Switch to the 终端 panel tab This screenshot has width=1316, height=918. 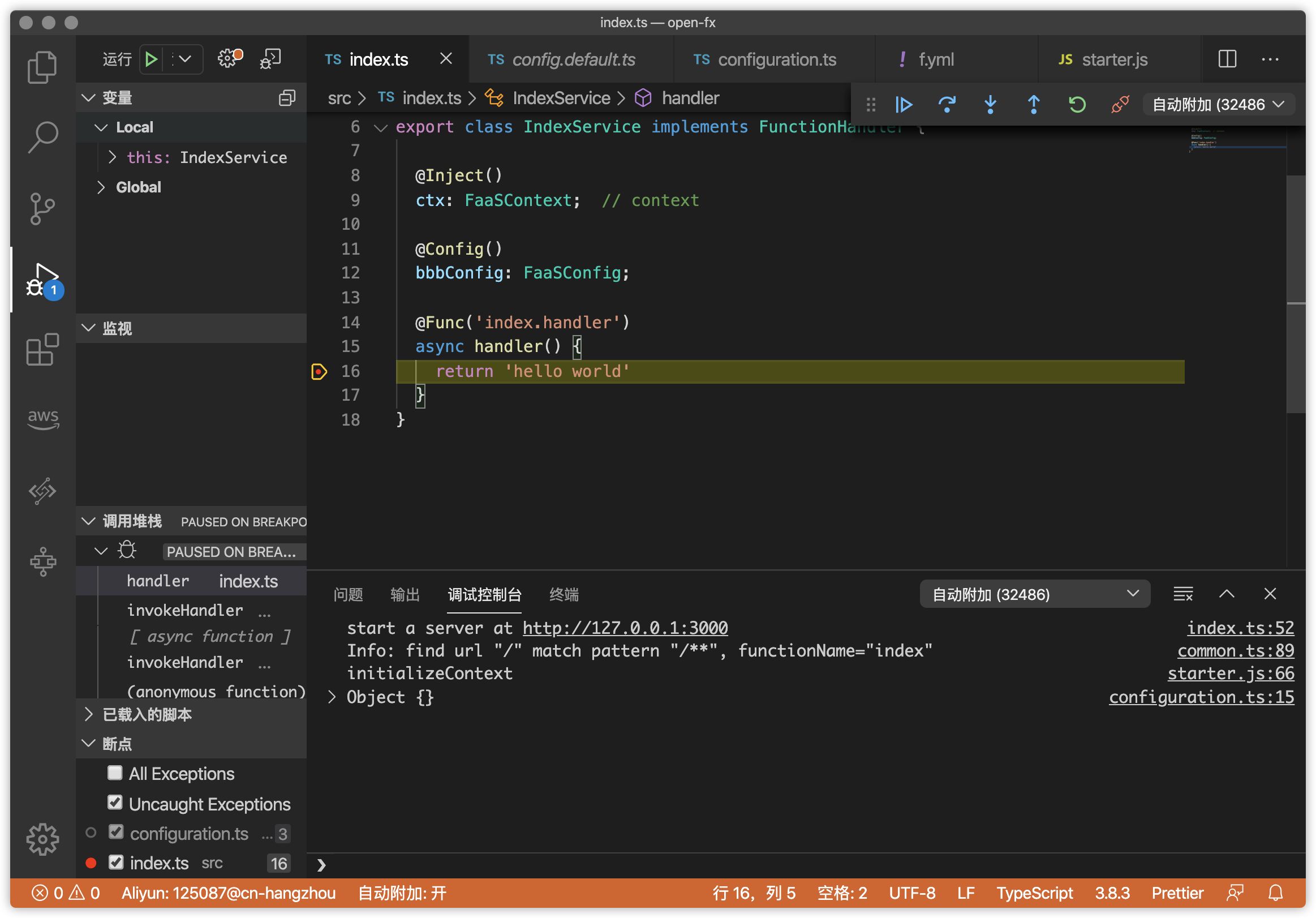pyautogui.click(x=564, y=595)
